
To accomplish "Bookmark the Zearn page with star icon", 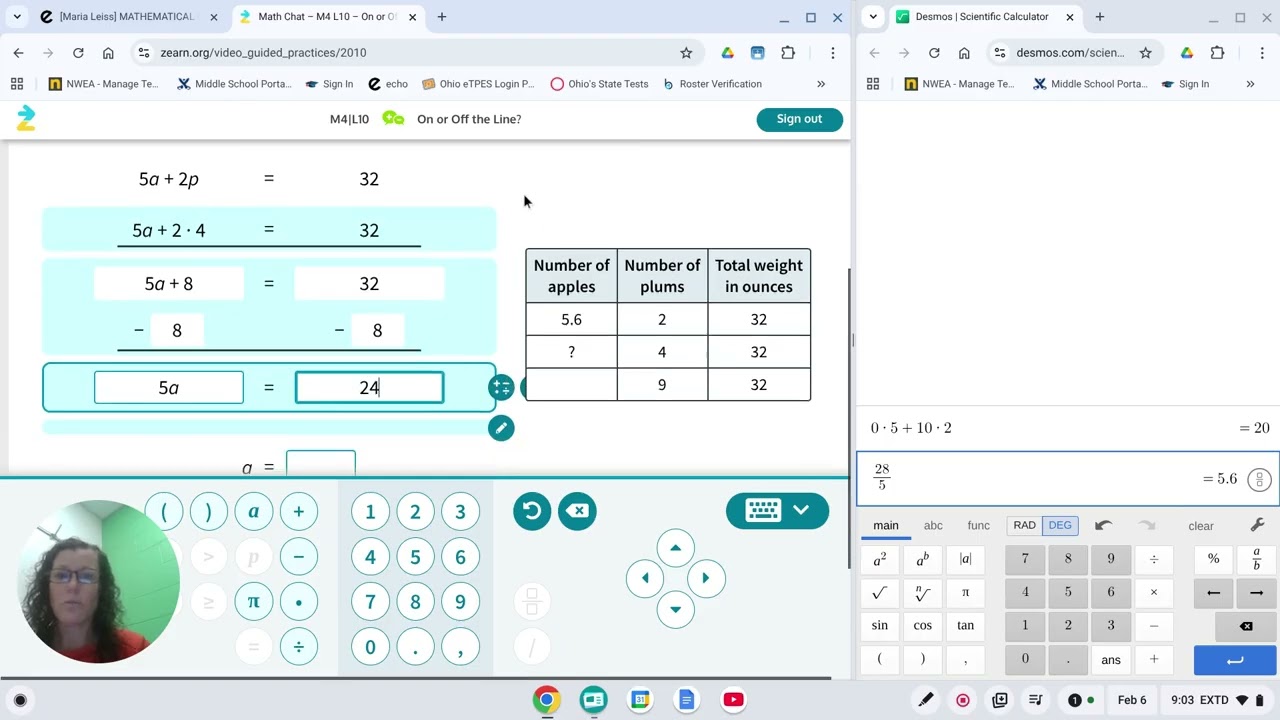I will point(686,53).
